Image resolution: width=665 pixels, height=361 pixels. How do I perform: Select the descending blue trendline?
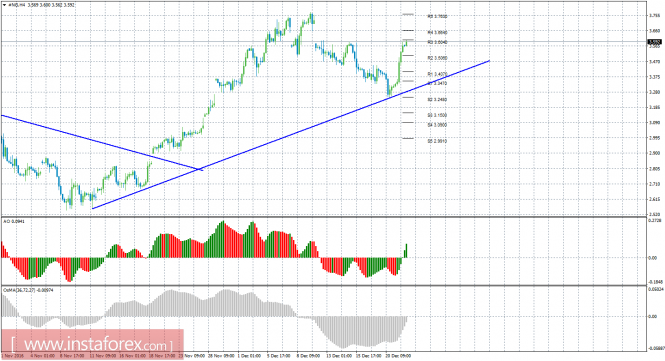click(102, 143)
